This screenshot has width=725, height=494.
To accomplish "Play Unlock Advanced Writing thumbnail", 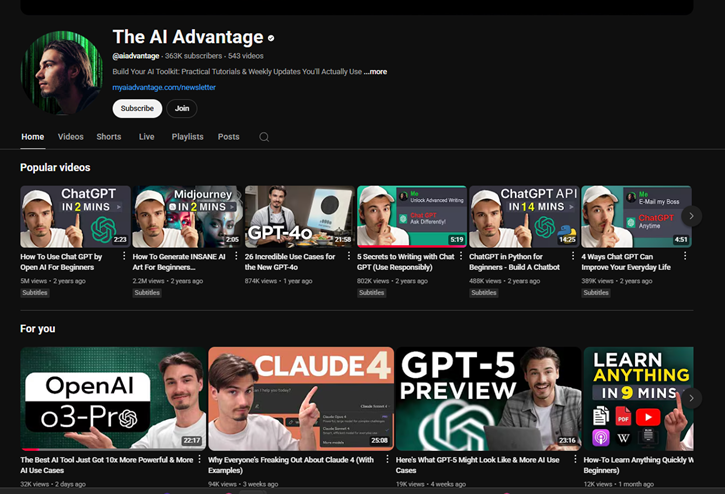I will pyautogui.click(x=412, y=216).
